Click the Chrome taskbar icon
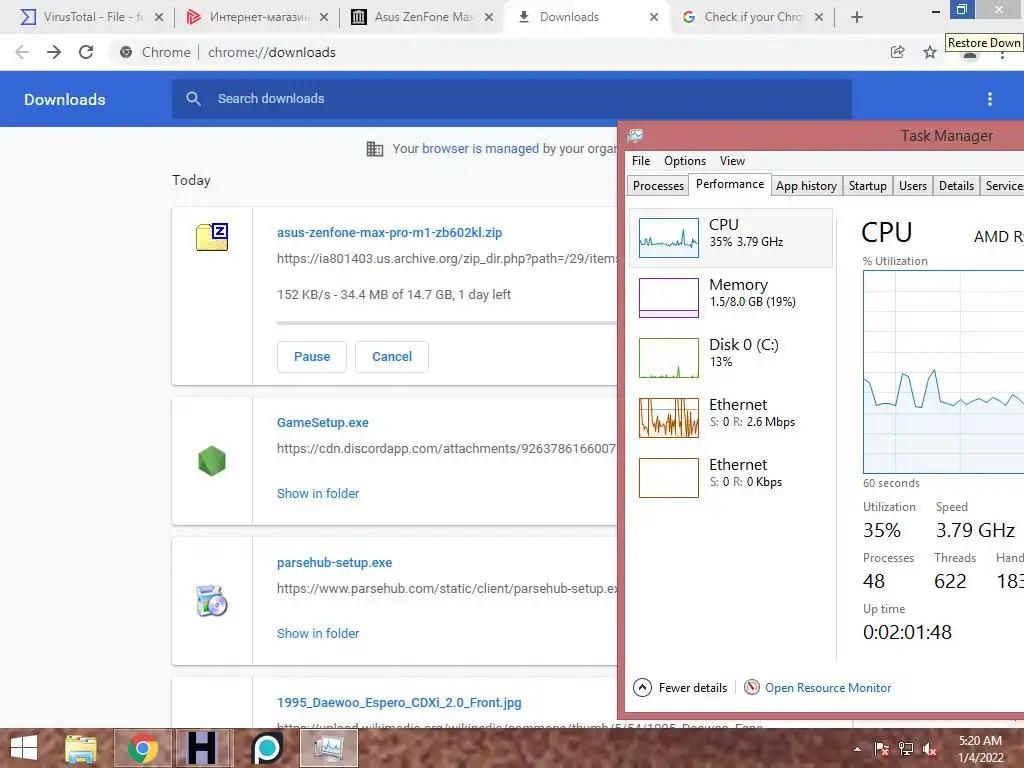 pyautogui.click(x=142, y=748)
